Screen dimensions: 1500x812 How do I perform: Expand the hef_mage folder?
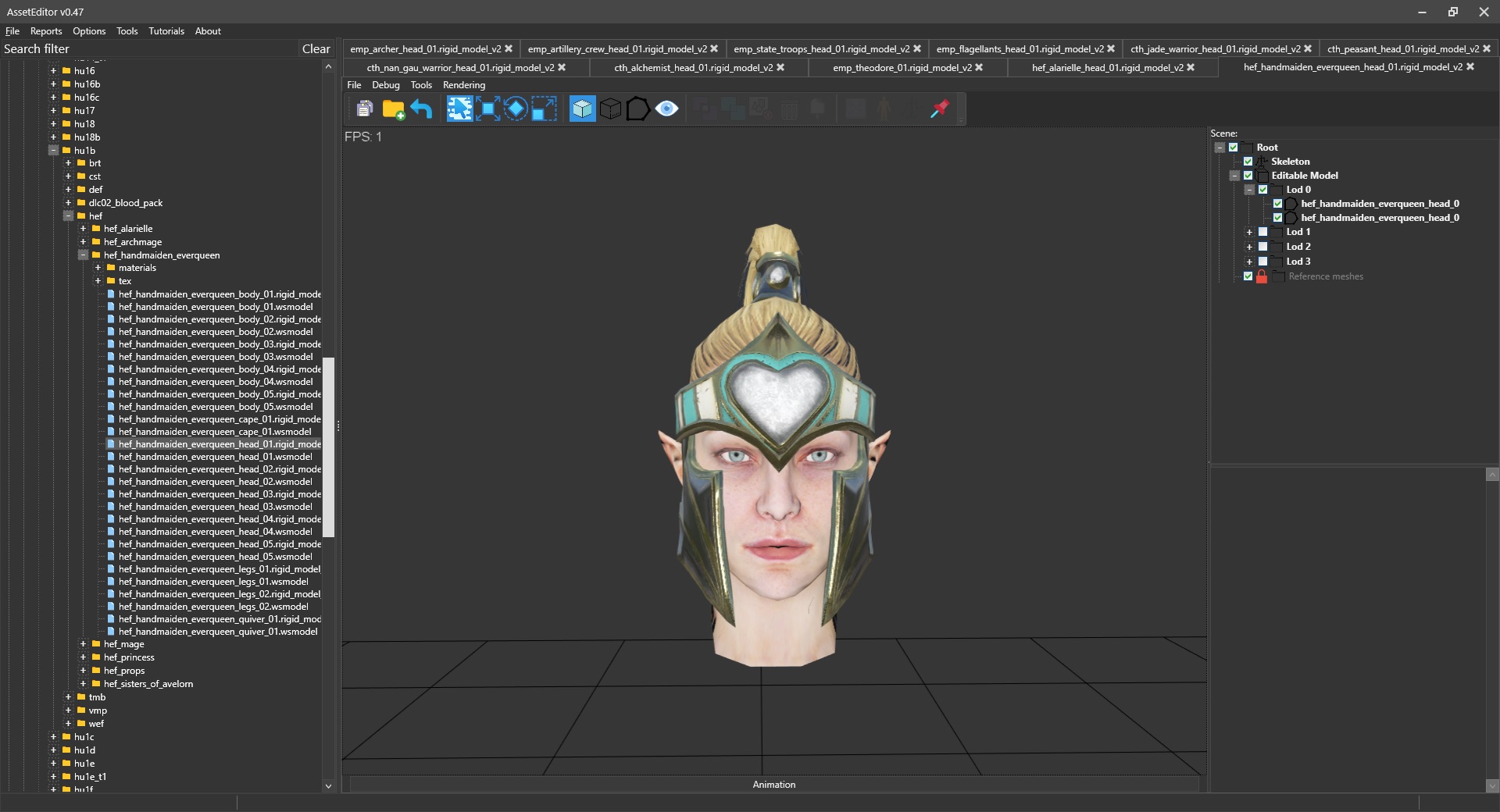point(83,644)
